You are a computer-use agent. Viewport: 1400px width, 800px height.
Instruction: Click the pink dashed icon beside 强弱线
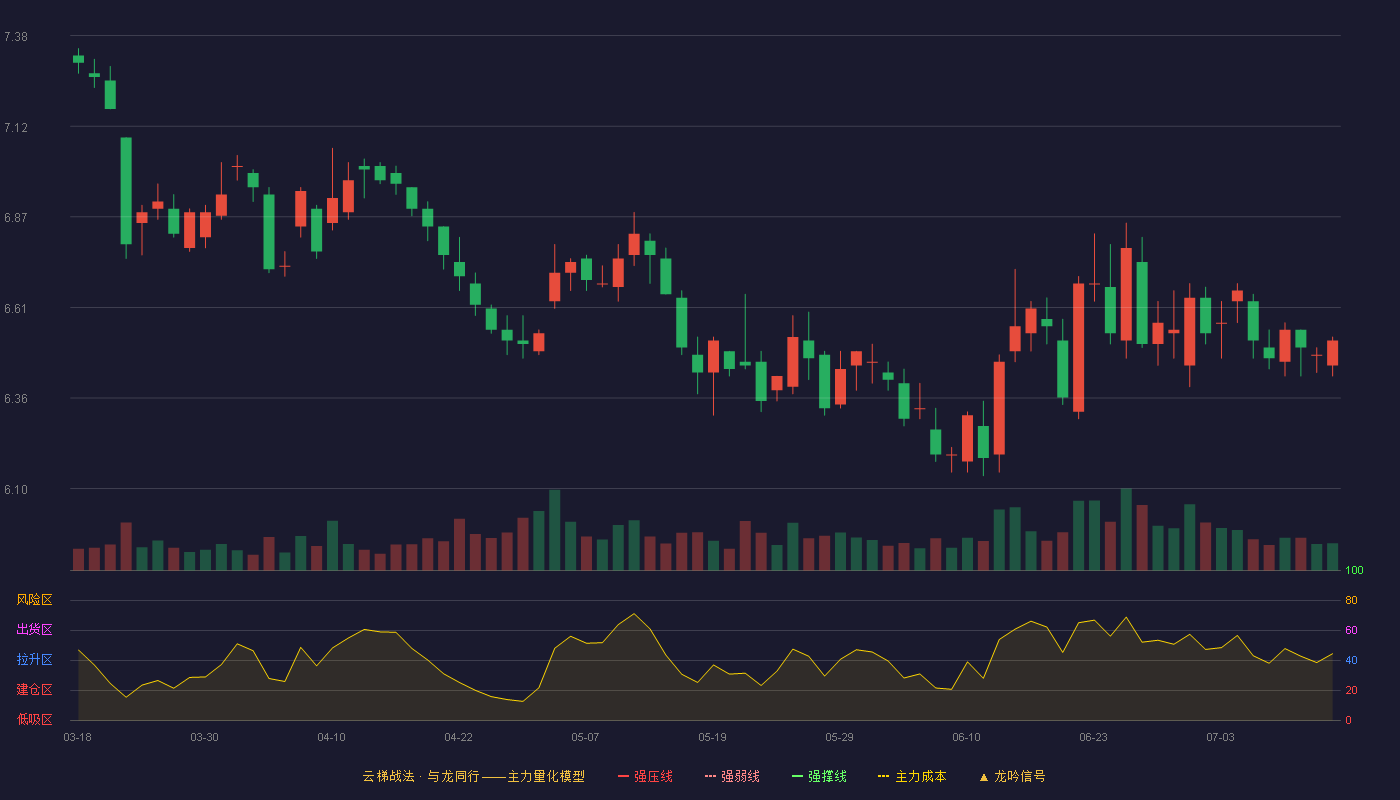pyautogui.click(x=710, y=776)
